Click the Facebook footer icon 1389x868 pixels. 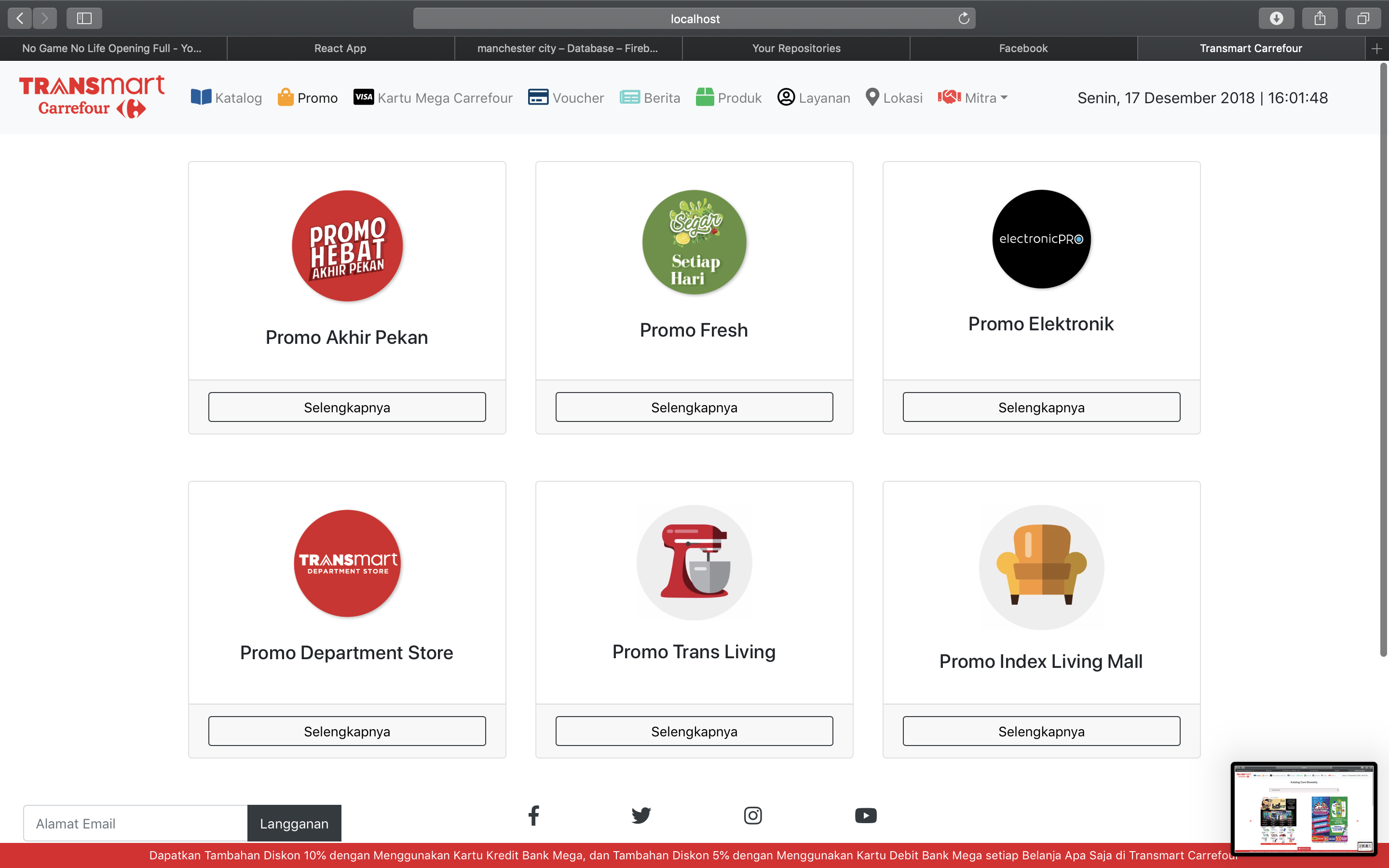[533, 815]
